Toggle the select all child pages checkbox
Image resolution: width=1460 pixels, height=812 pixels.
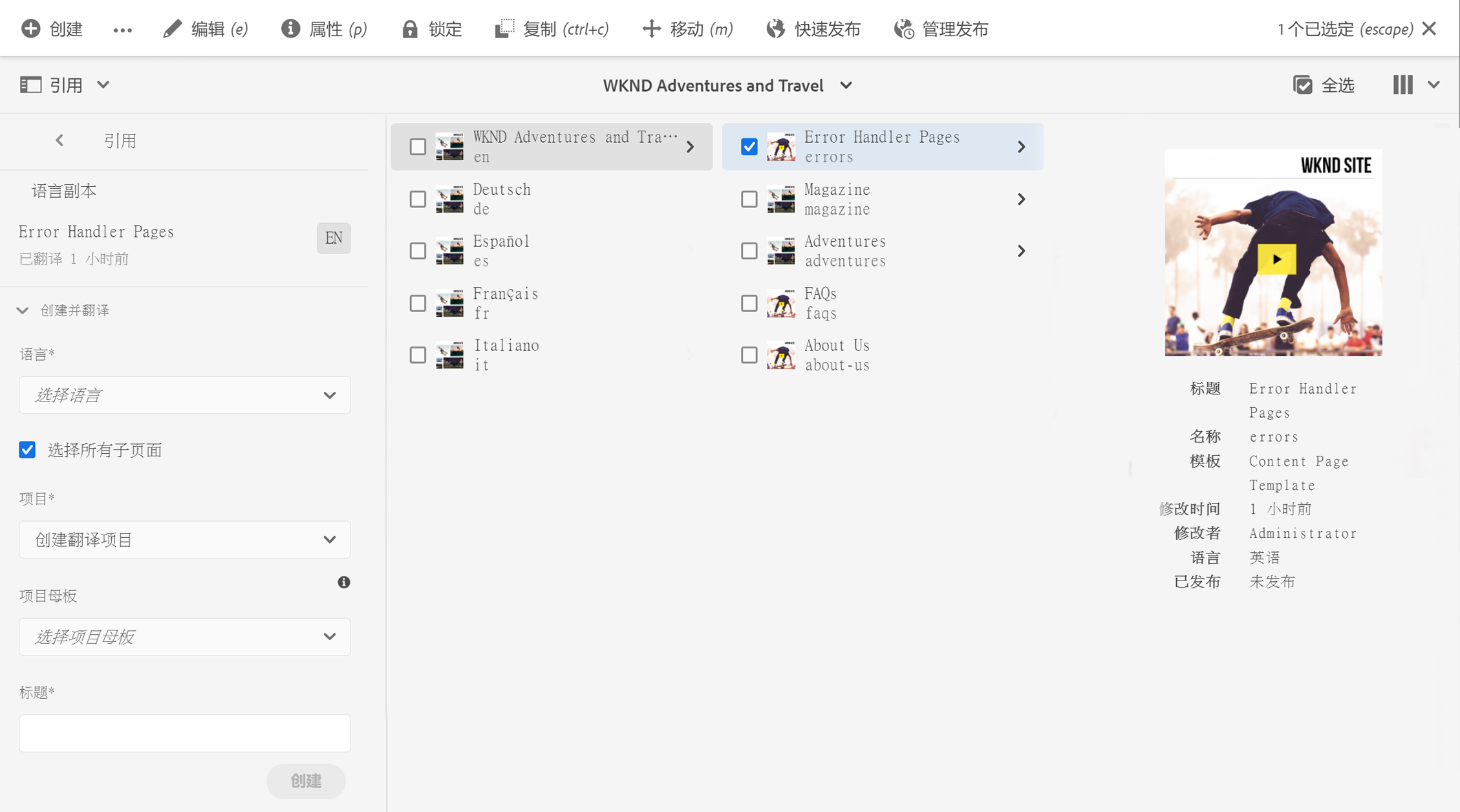[x=27, y=450]
